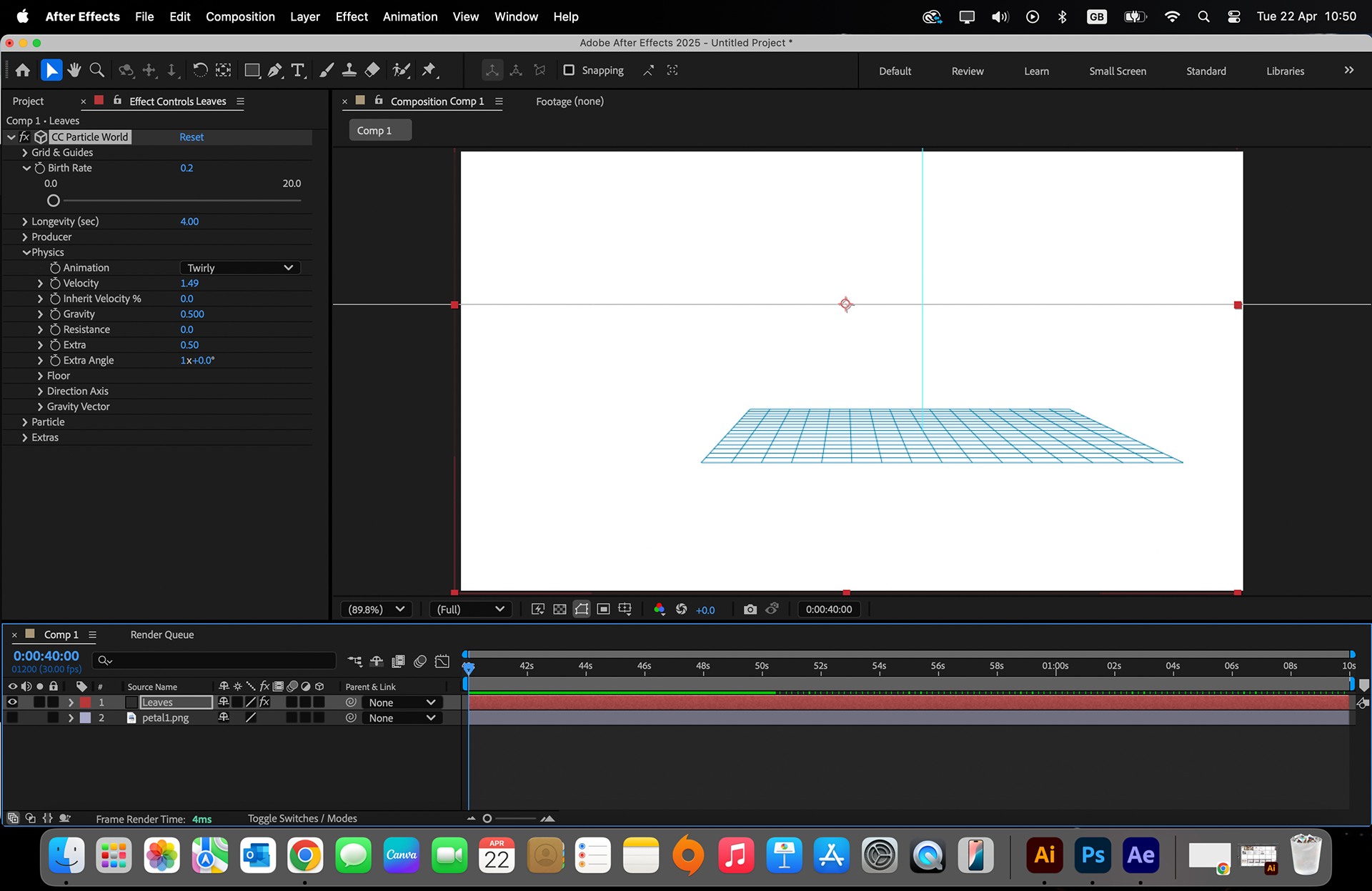Click the reset exposure icon
The width and height of the screenshot is (1372, 891).
coord(682,609)
